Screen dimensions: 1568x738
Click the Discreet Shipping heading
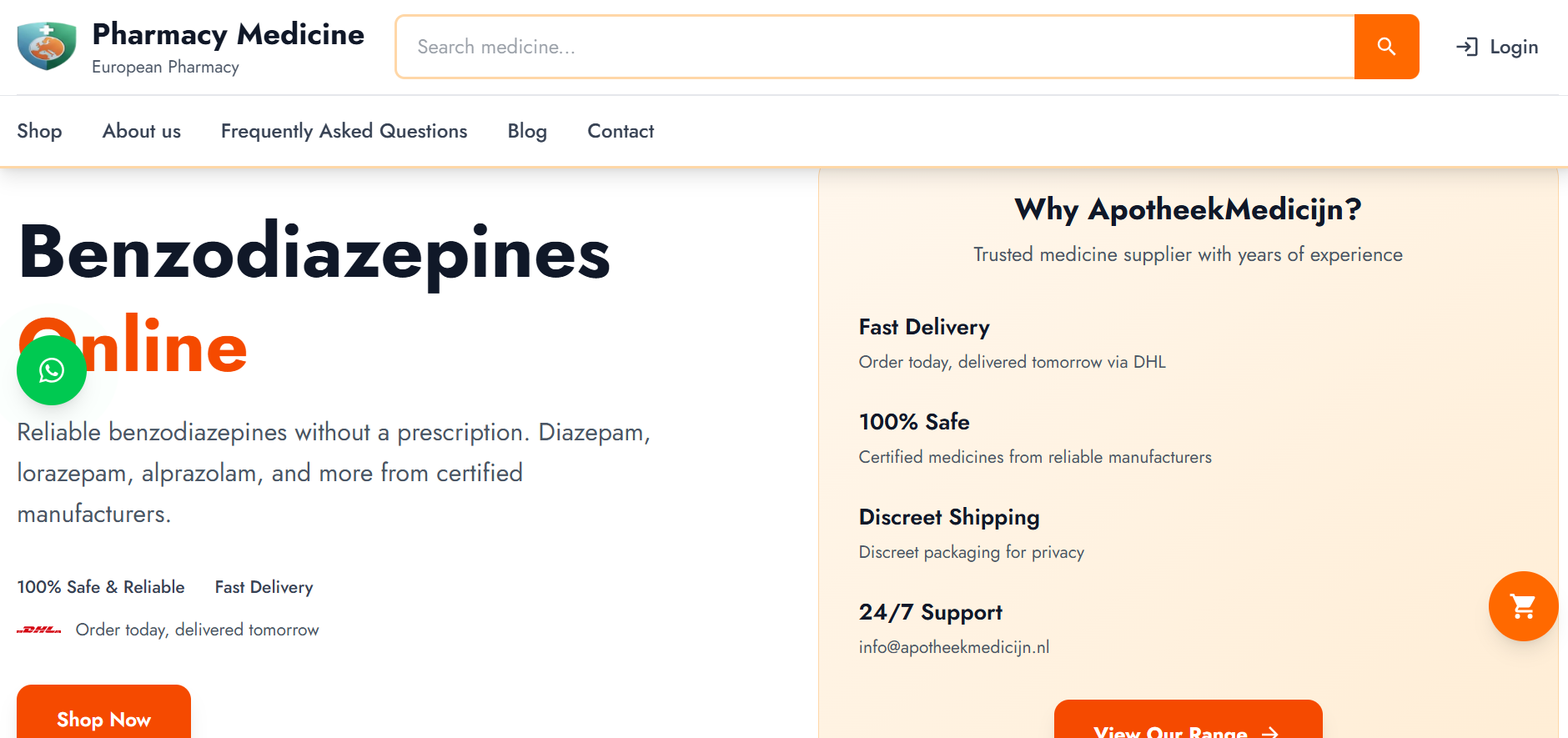(x=949, y=517)
